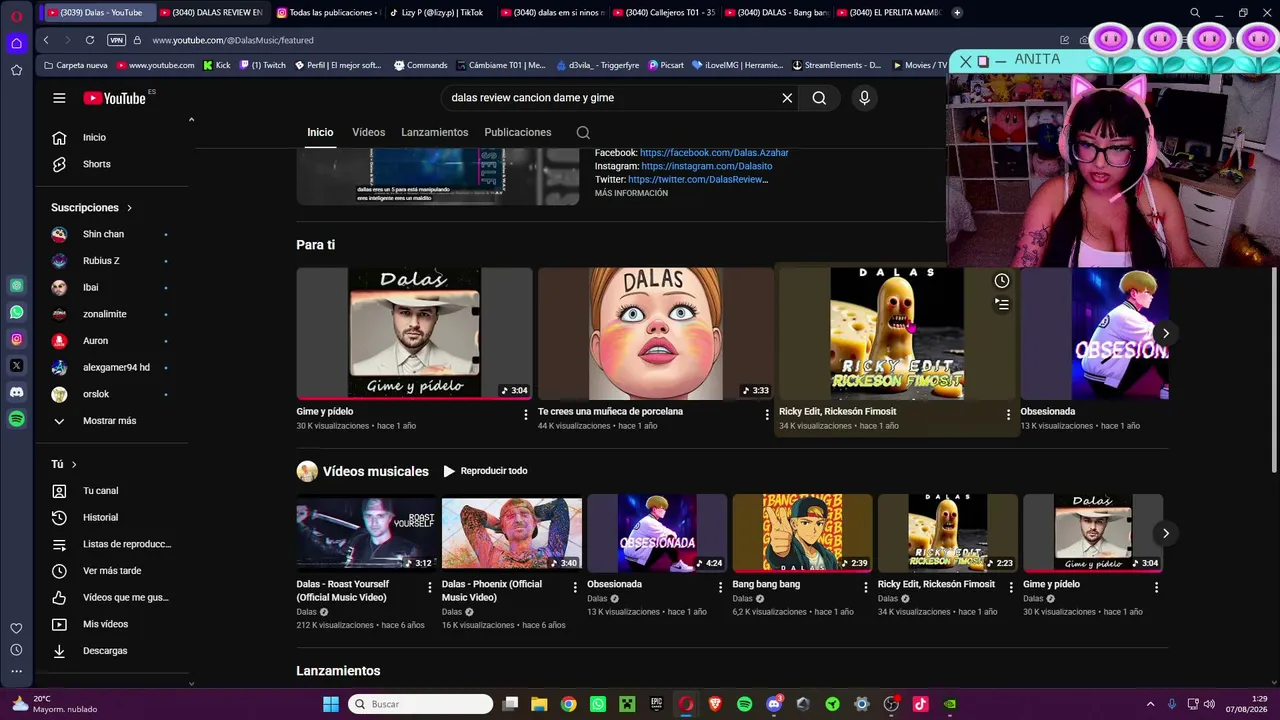Screen dimensions: 1280x720
Task: Clear the YouTube search query
Action: pyautogui.click(x=787, y=98)
